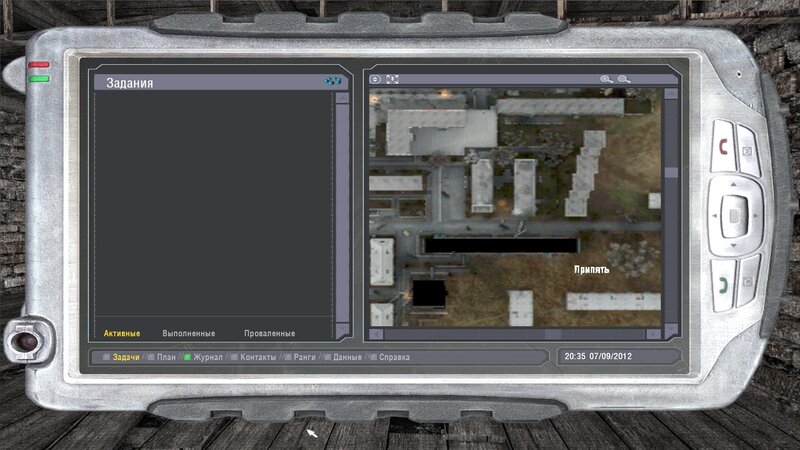Show Проваленные failed tasks
800x450 pixels.
tap(269, 333)
